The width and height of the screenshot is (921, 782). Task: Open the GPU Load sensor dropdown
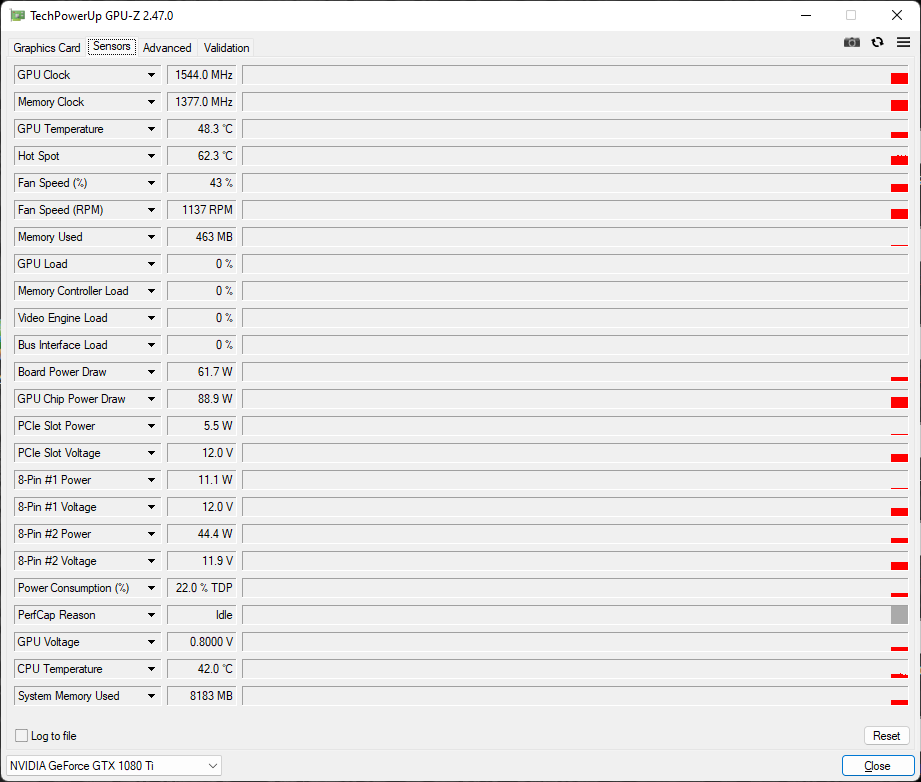[x=151, y=264]
